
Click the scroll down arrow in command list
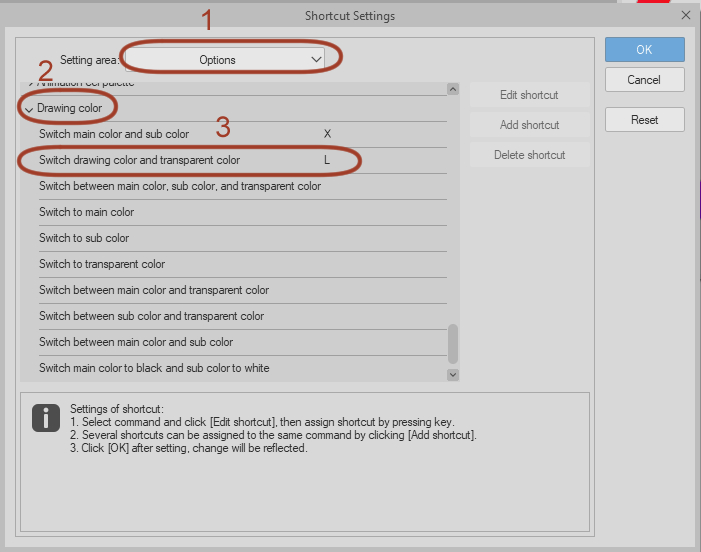pyautogui.click(x=453, y=374)
